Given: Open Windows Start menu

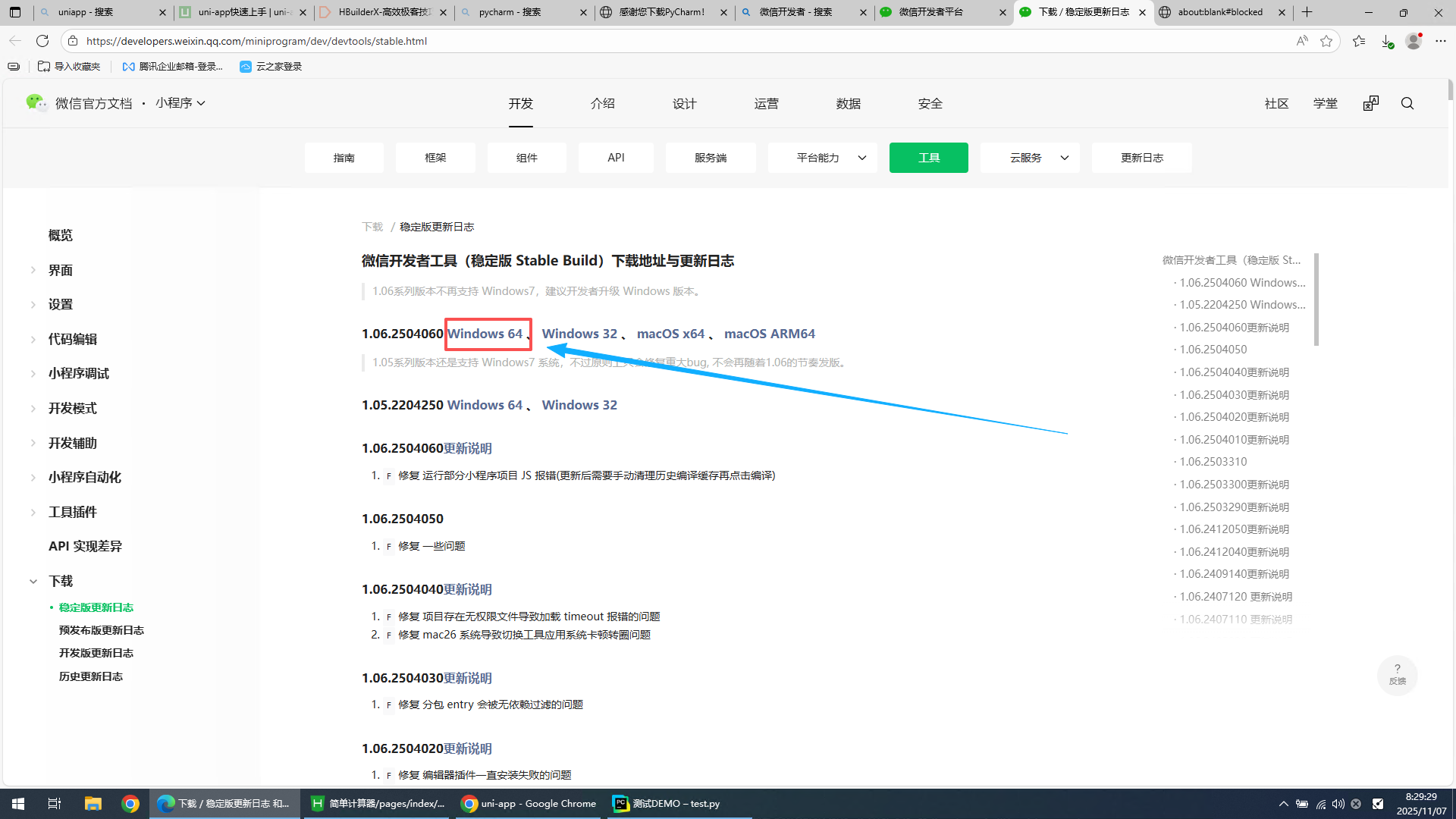Looking at the screenshot, I should [18, 804].
